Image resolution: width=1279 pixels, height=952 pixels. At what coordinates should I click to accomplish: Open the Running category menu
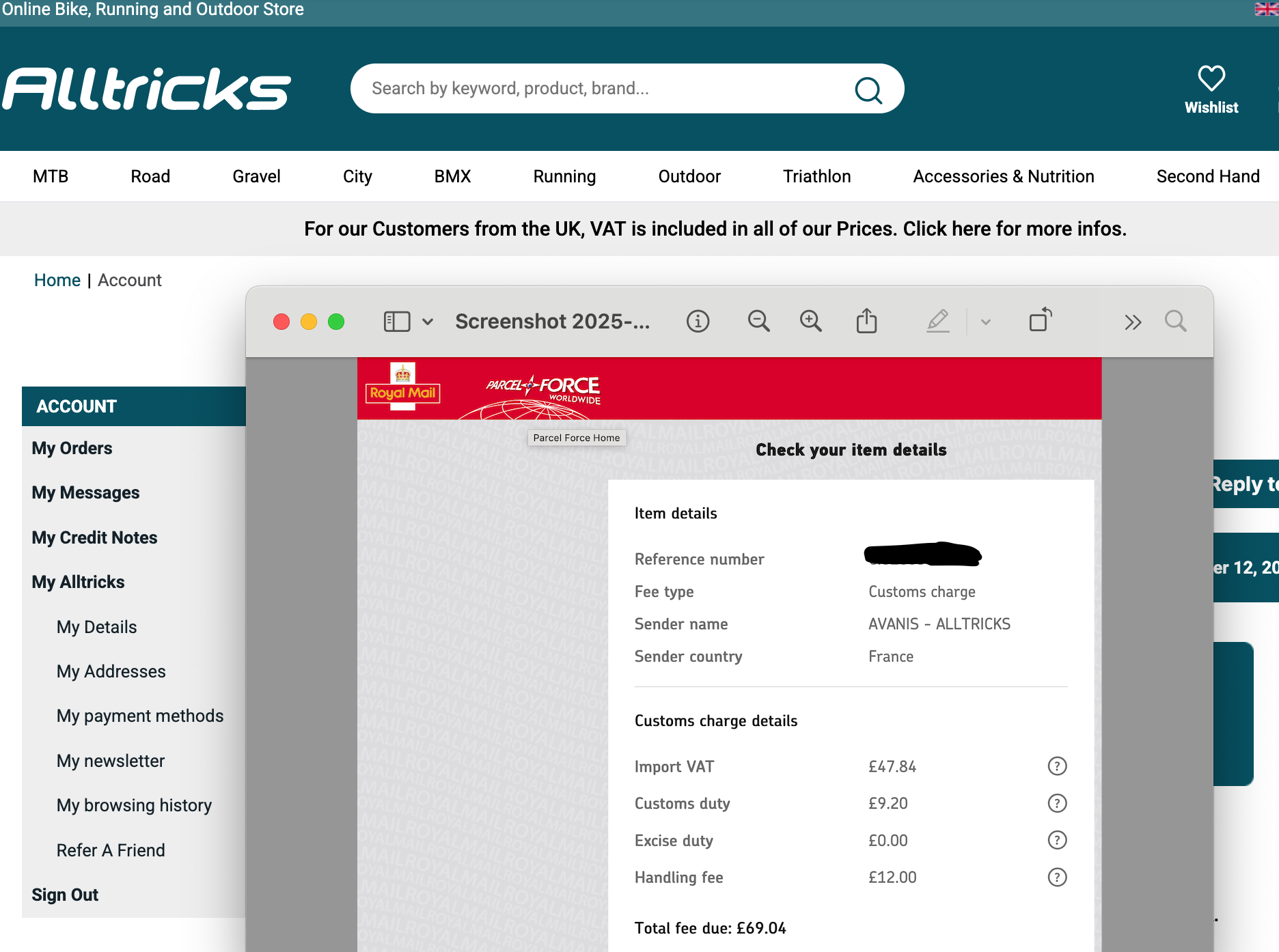[x=564, y=176]
